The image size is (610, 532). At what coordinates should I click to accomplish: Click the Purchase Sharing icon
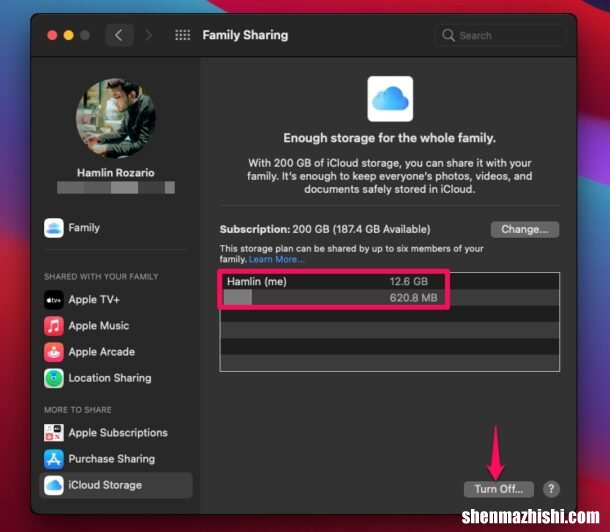(54, 459)
